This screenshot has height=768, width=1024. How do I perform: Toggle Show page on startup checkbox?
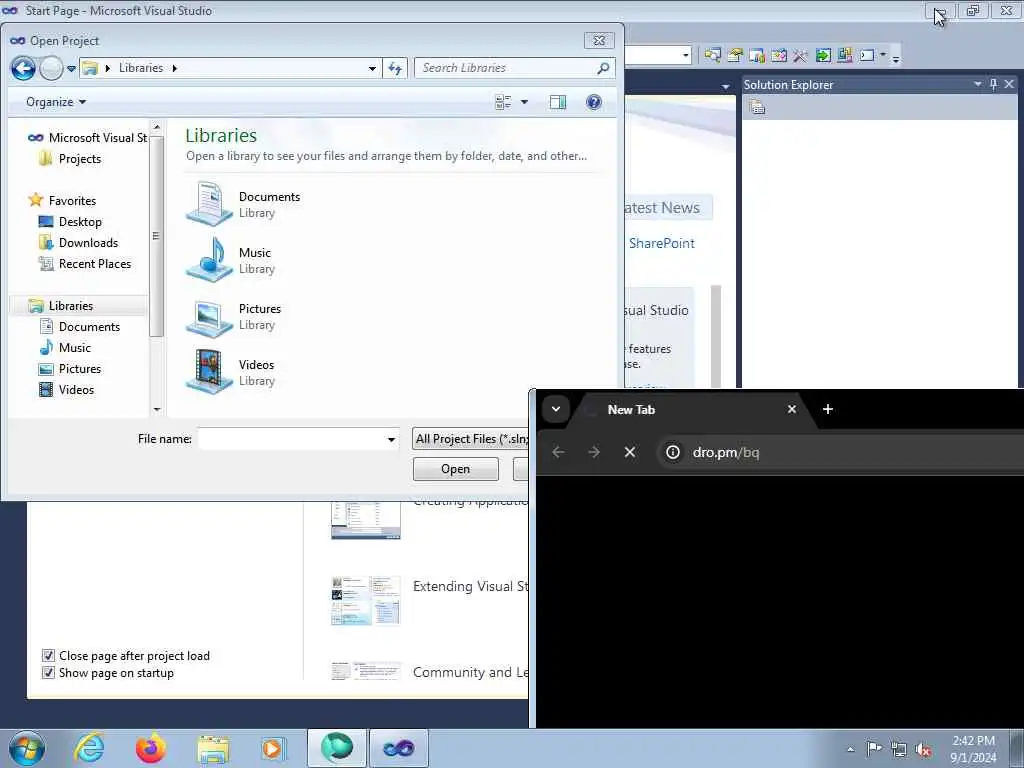(x=48, y=673)
